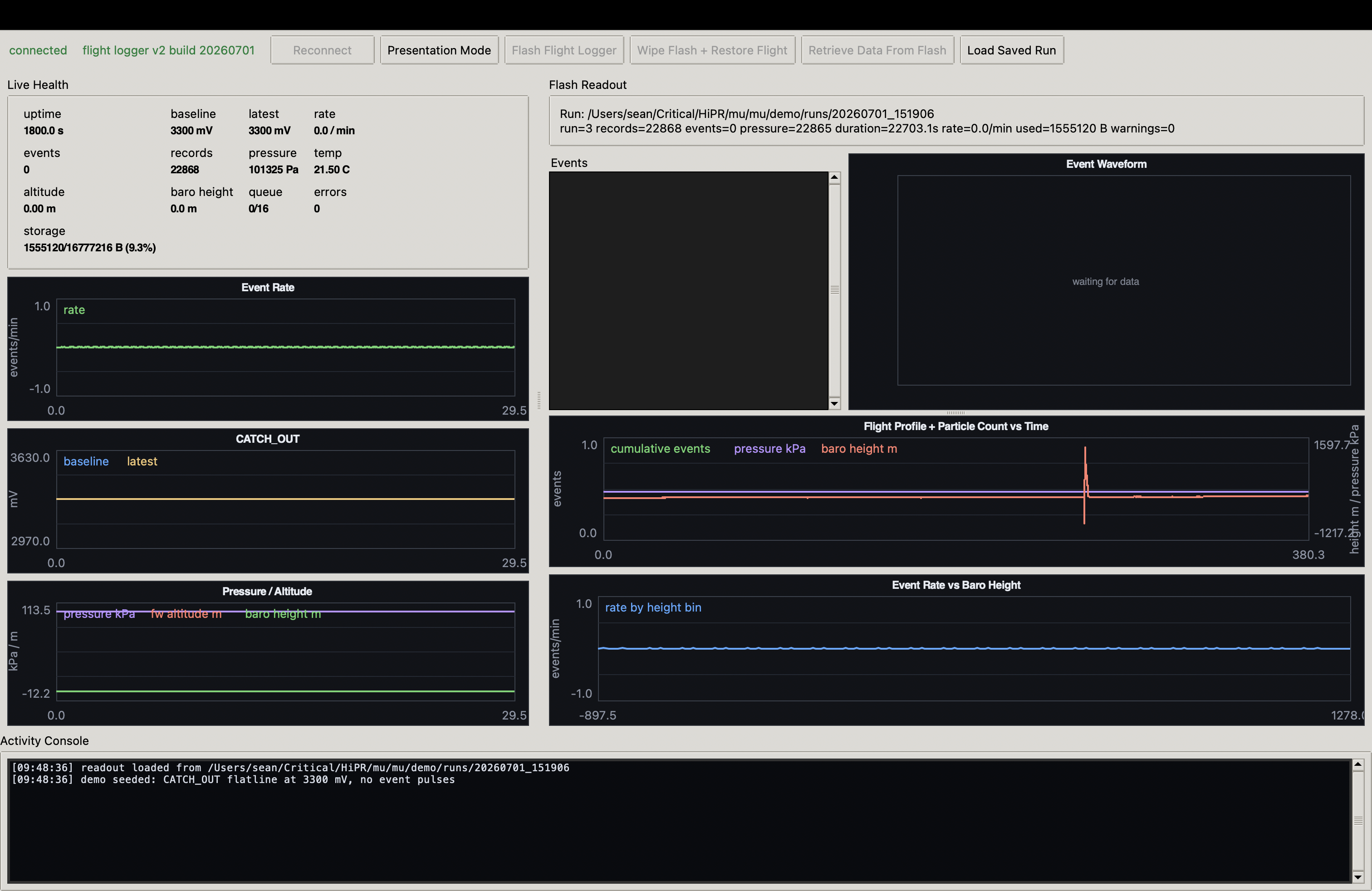Click the Event Rate vs Baro Height title

[x=956, y=586]
